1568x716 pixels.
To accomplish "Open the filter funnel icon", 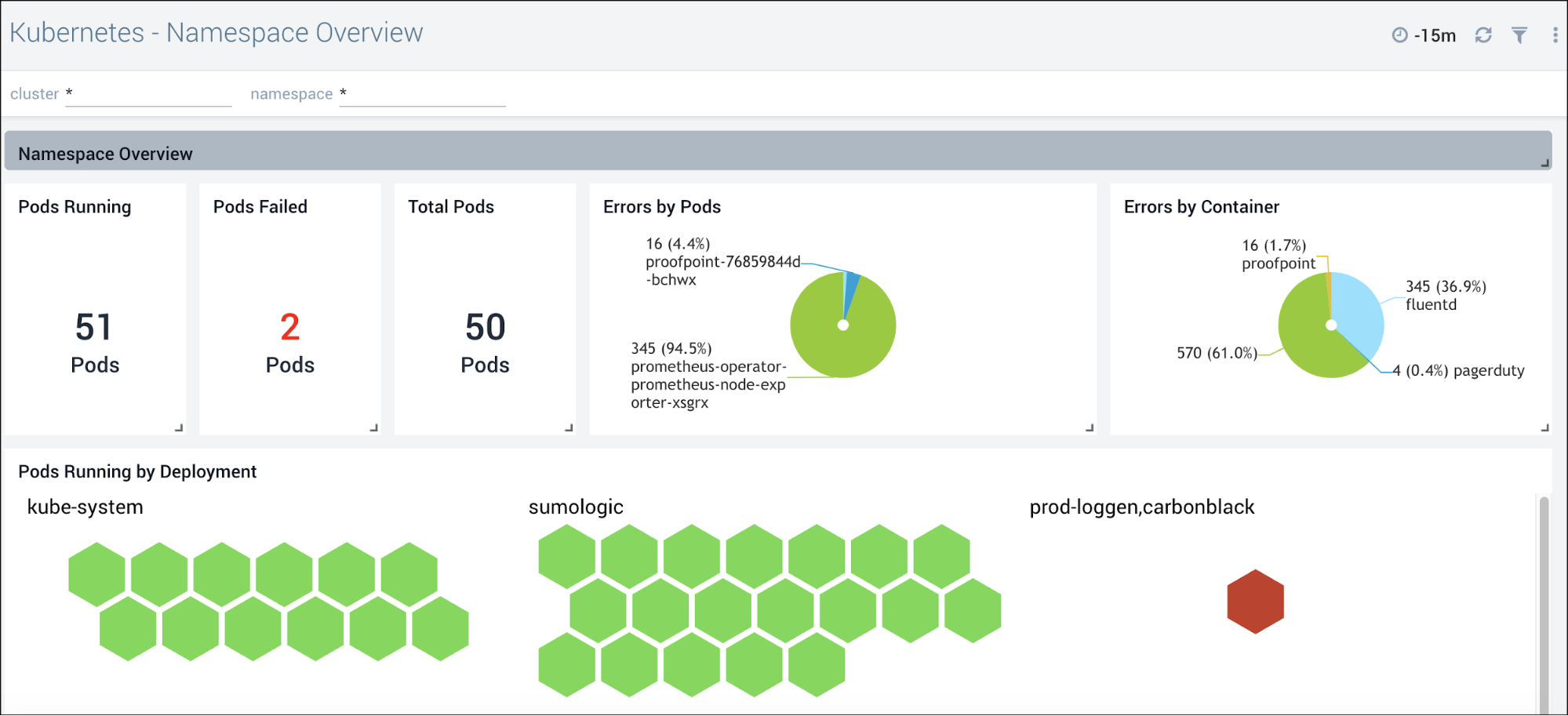I will [1519, 35].
